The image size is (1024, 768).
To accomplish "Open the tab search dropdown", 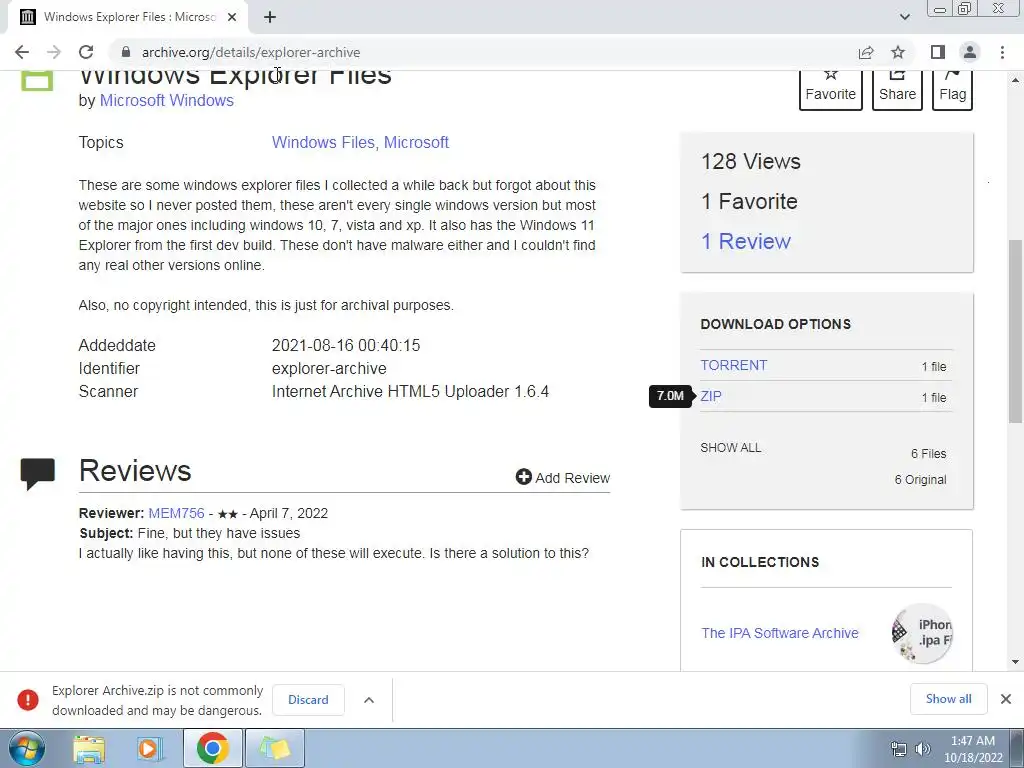I will pyautogui.click(x=904, y=17).
